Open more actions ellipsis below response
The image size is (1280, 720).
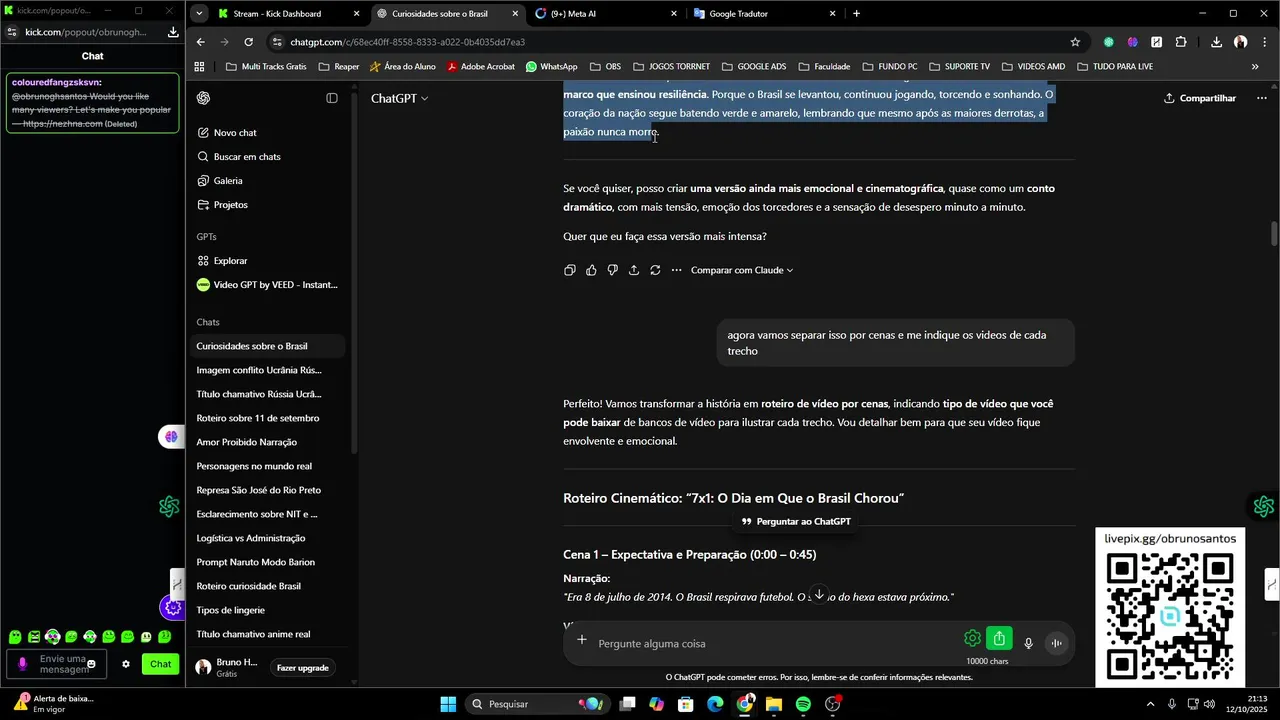(x=676, y=270)
